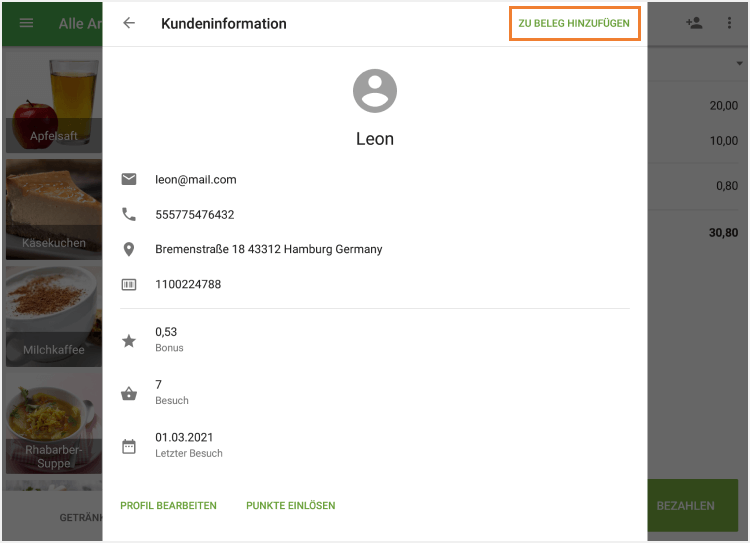Select PUNKTE EINLÖSEN

click(291, 506)
